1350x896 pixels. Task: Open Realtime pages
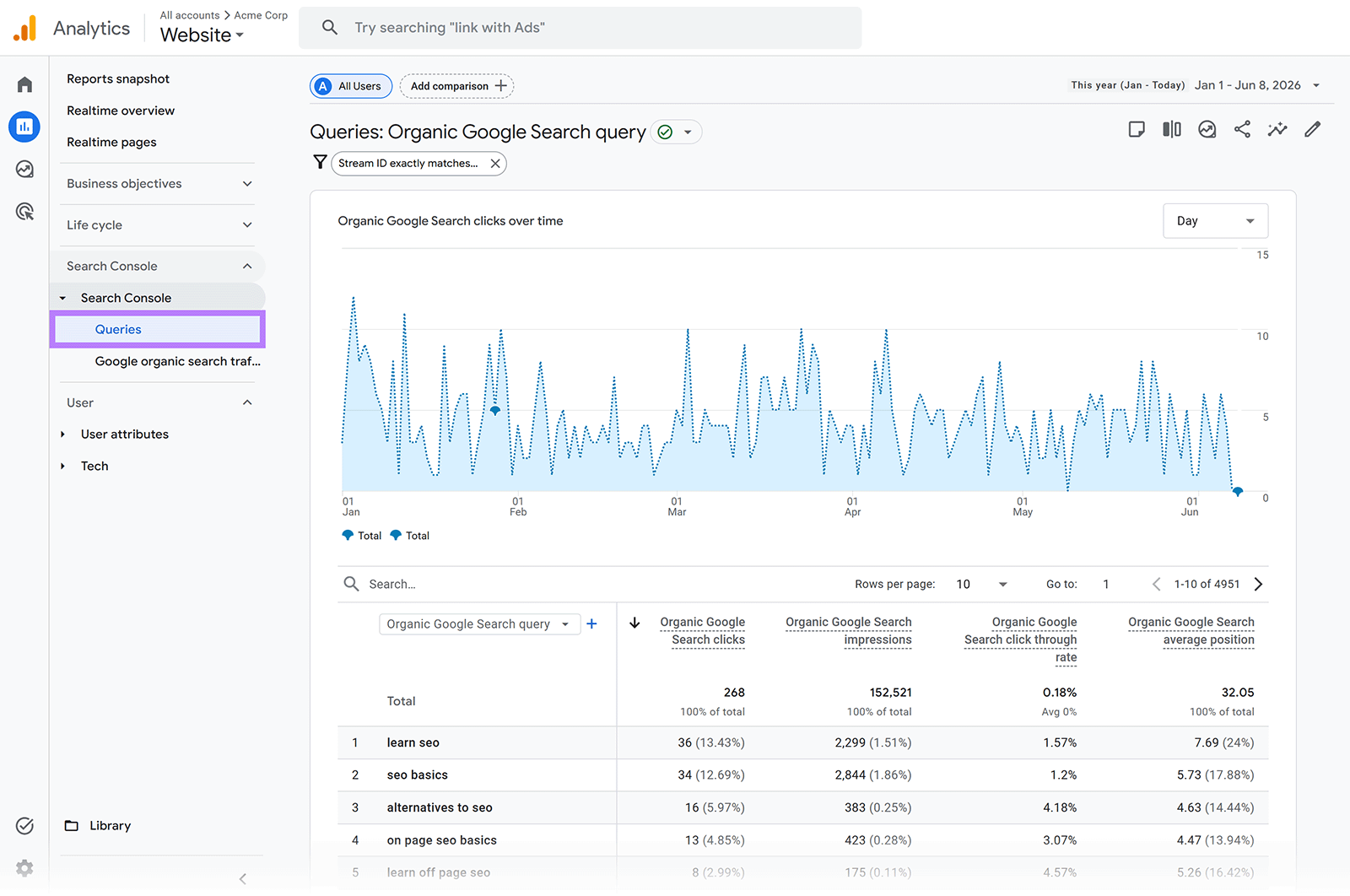[111, 142]
